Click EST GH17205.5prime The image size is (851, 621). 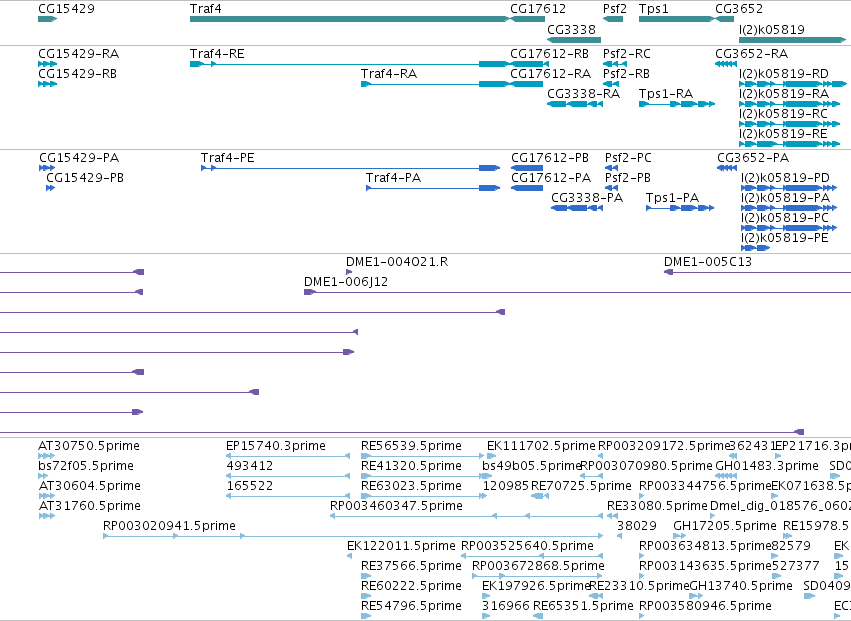coord(679,536)
